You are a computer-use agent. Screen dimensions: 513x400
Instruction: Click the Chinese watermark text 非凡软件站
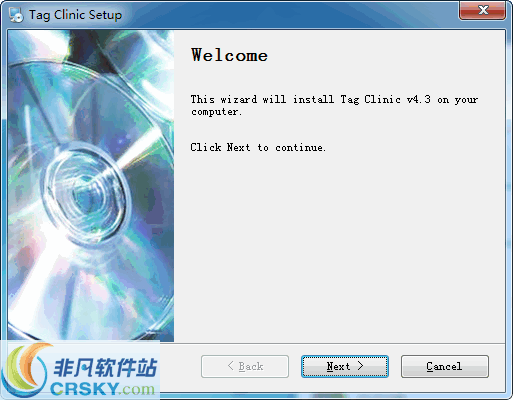coord(105,368)
